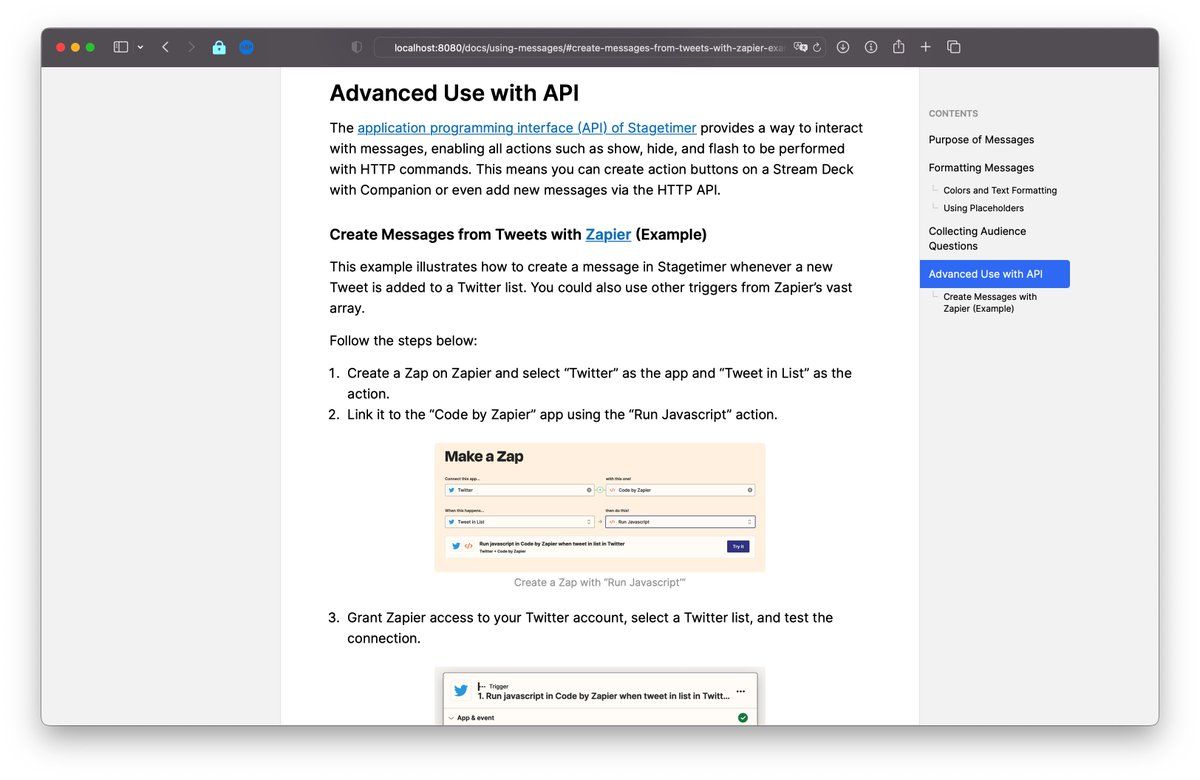
Task: Click the share icon in the toolbar
Action: (898, 47)
